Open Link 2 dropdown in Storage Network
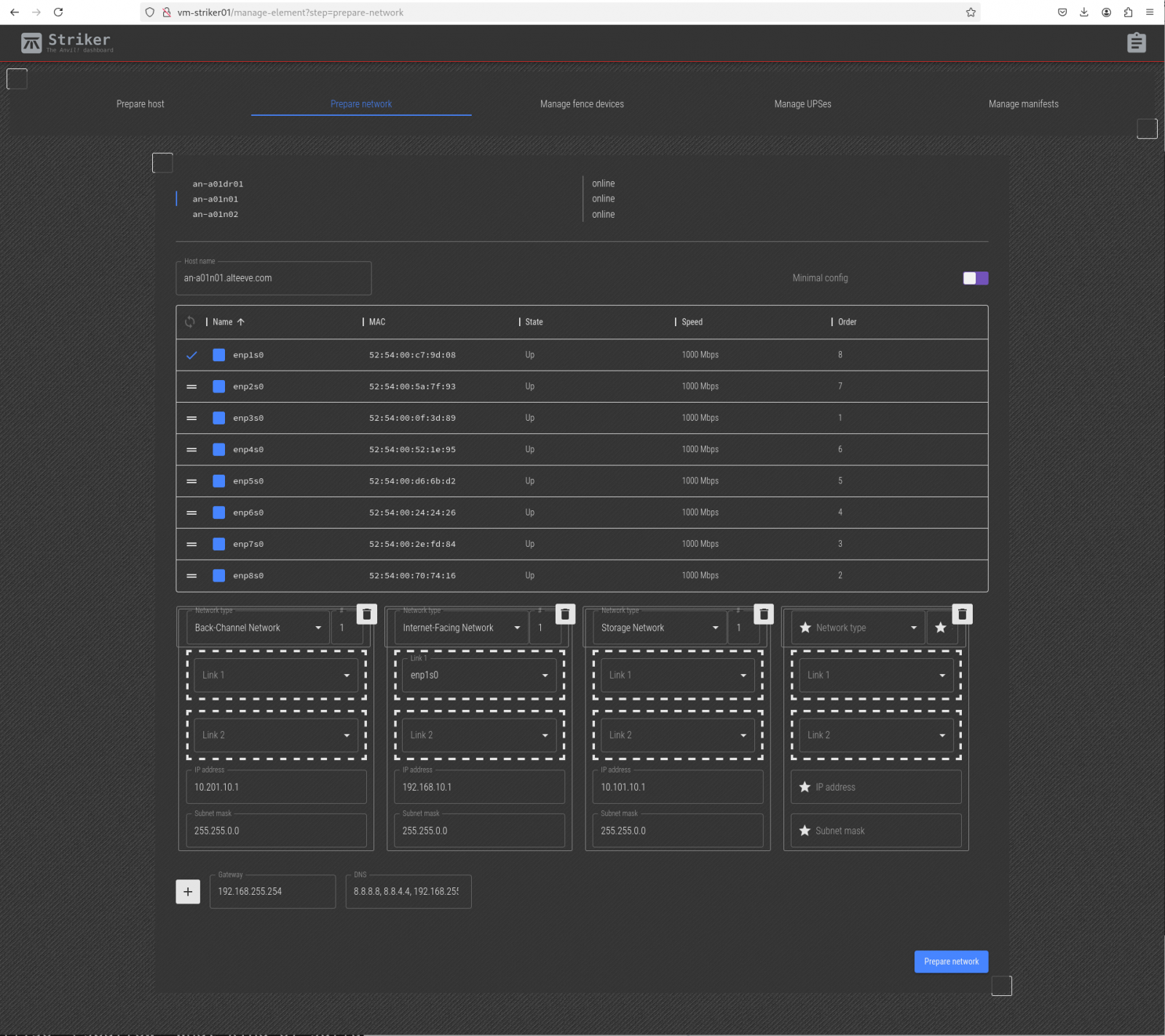1165x1036 pixels. point(677,735)
